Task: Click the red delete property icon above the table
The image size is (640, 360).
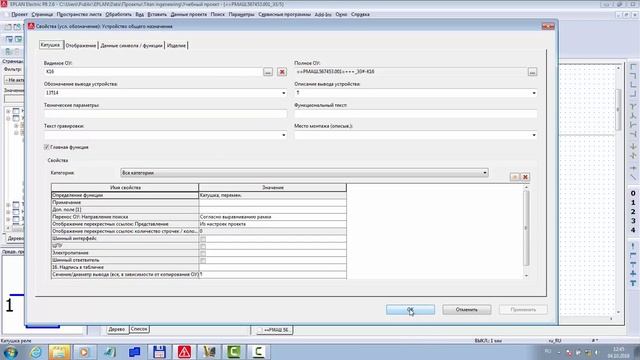Action: click(525, 177)
